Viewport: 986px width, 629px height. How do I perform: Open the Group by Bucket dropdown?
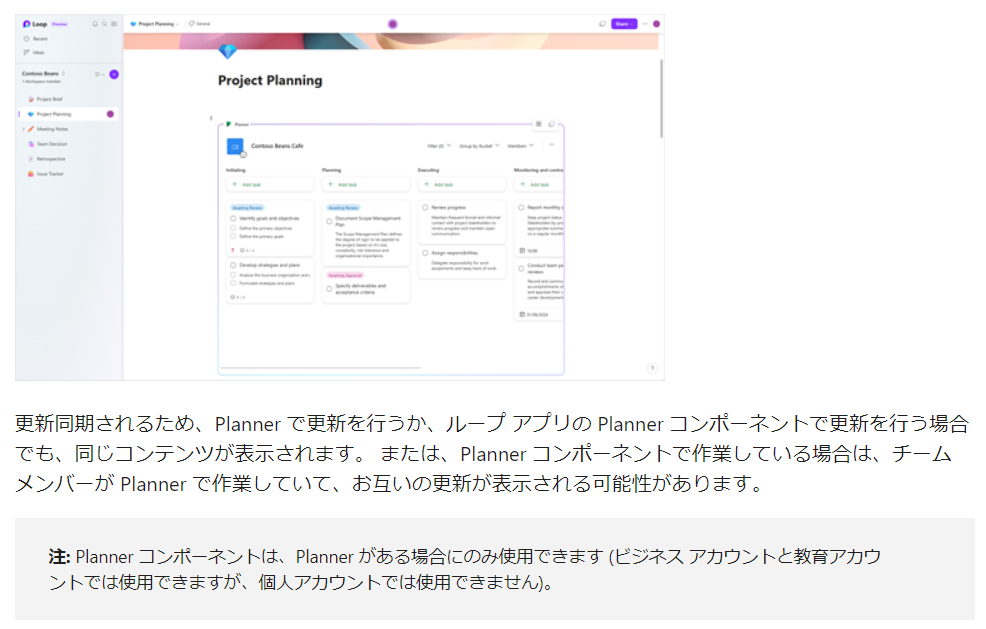(x=479, y=146)
